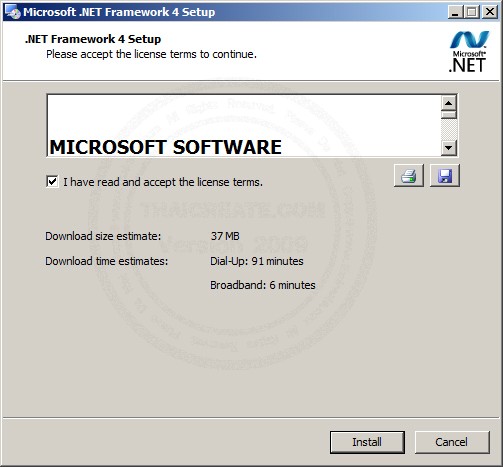Screen dimensions: 503x467
Task: Close the setup window
Action: coord(490,12)
